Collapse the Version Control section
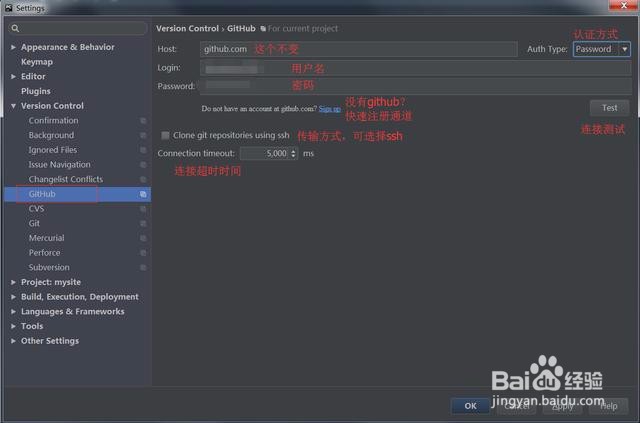This screenshot has width=640, height=423. pyautogui.click(x=13, y=106)
